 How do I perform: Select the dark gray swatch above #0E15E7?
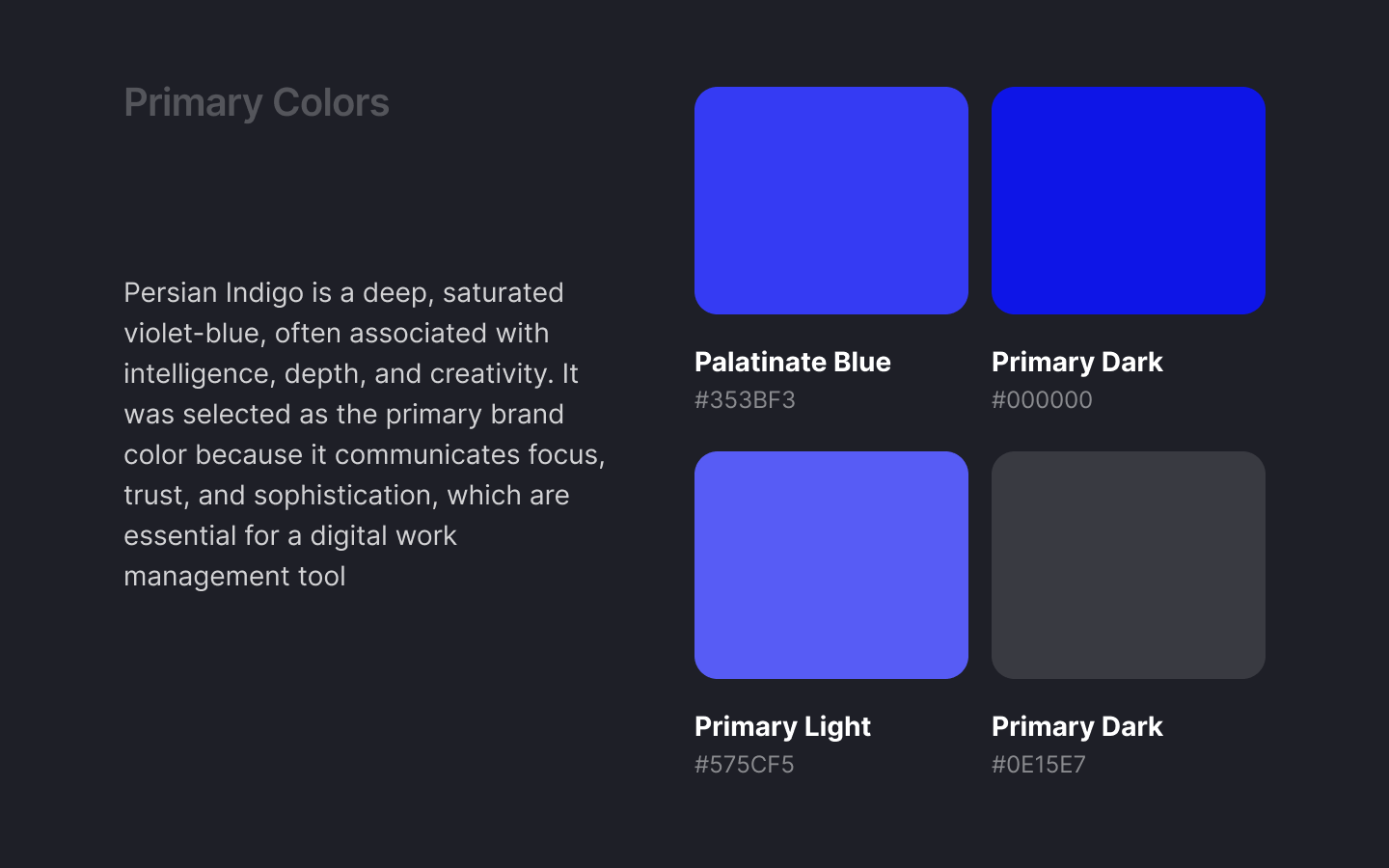pyautogui.click(x=1128, y=565)
